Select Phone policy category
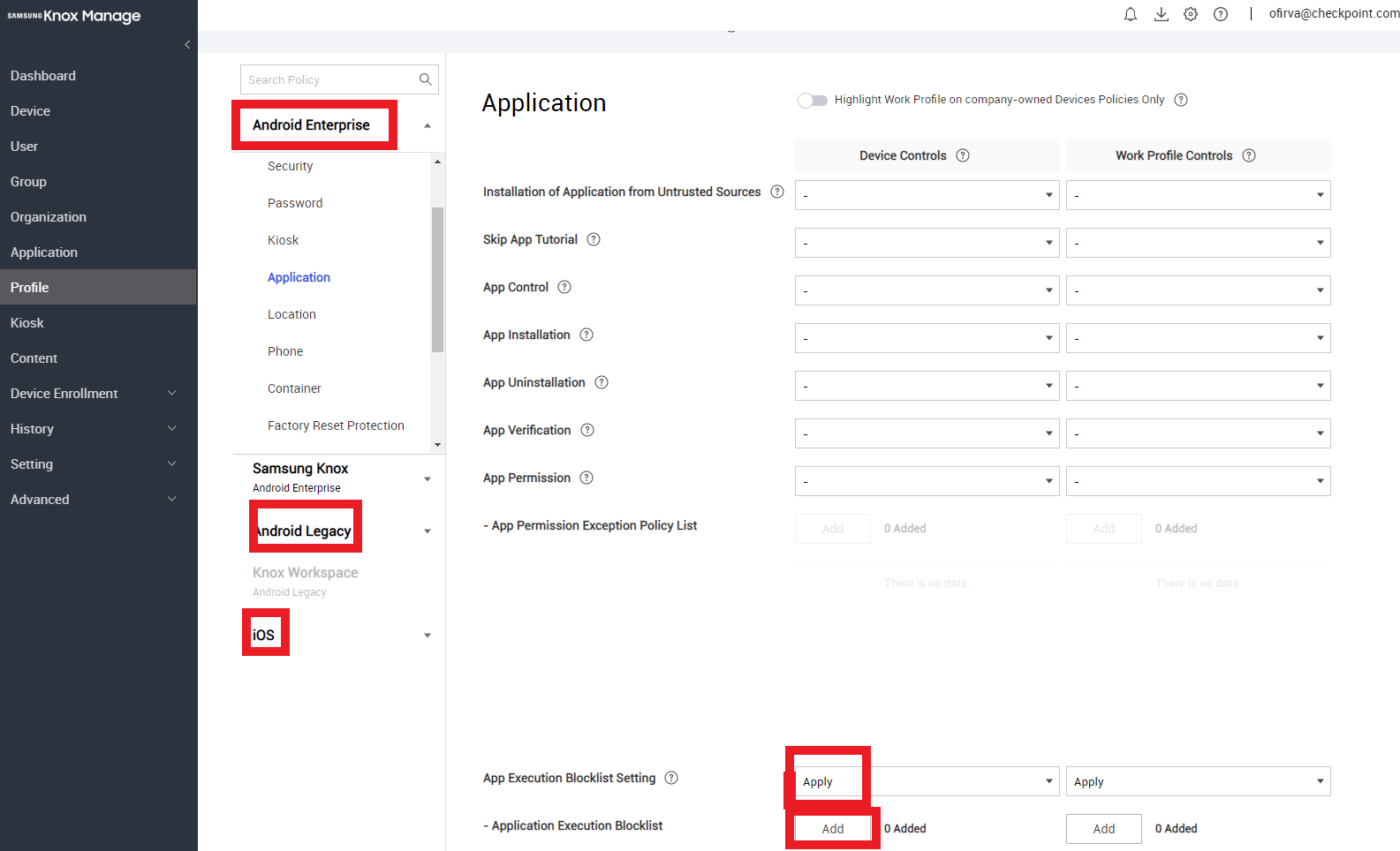The height and width of the screenshot is (851, 1400). 285,351
